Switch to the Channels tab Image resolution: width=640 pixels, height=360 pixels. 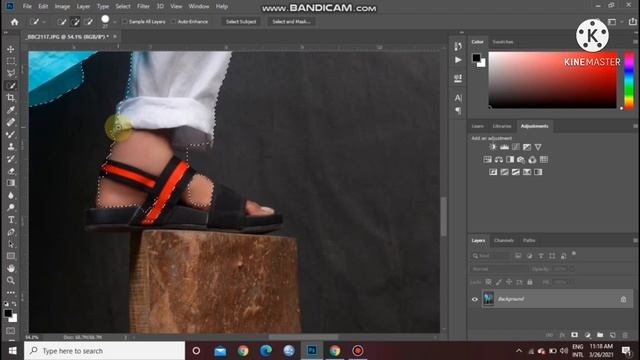[504, 240]
